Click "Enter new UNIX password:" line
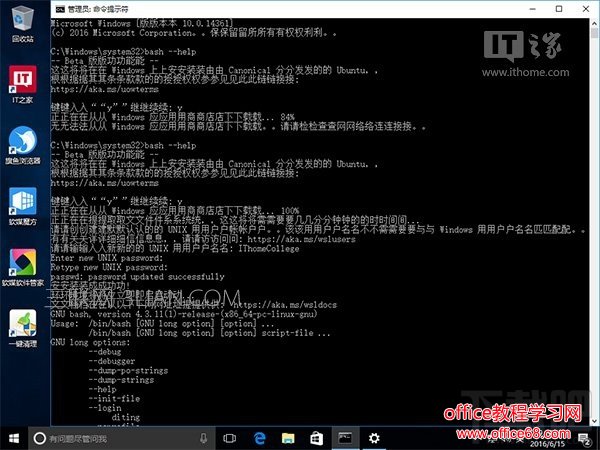The height and width of the screenshot is (450, 600). pyautogui.click(x=107, y=258)
